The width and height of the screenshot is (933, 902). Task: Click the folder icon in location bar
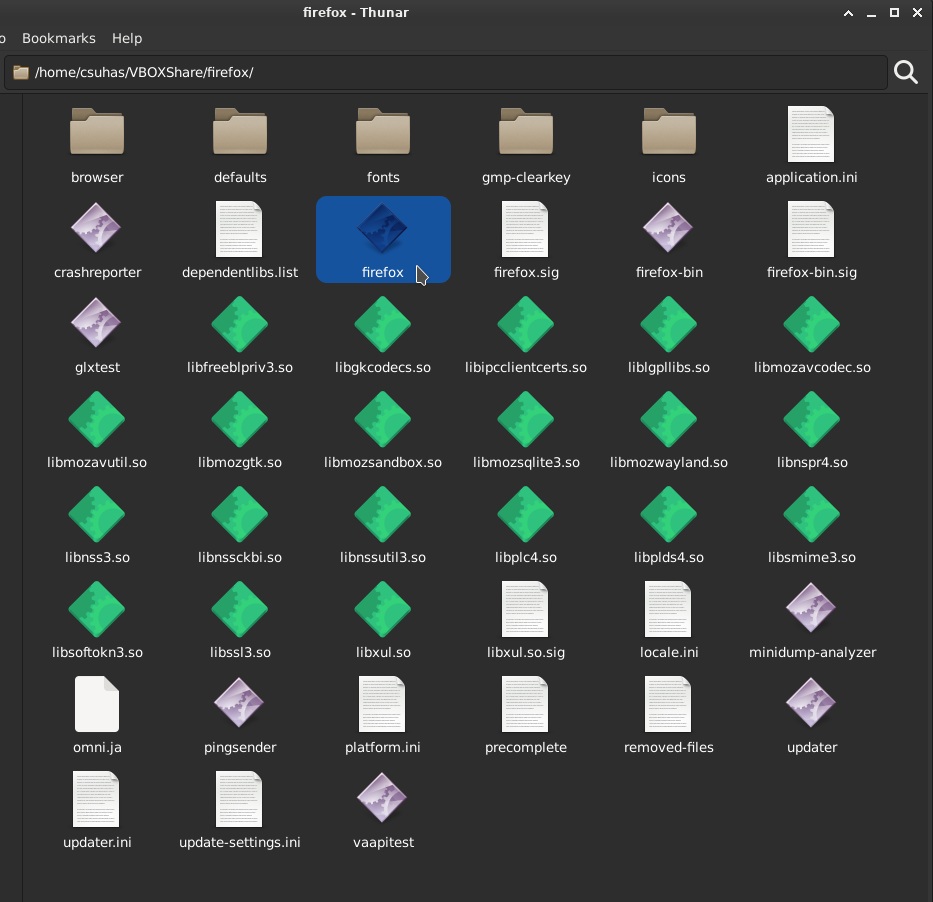[x=21, y=73]
